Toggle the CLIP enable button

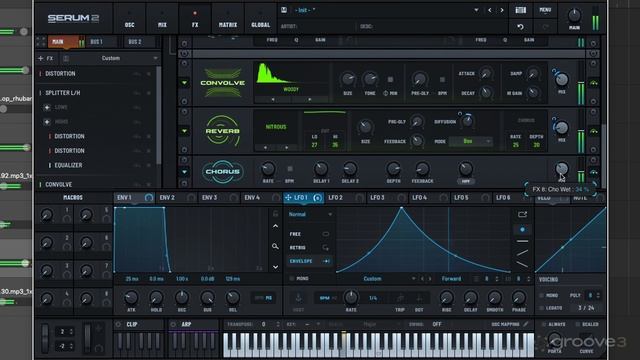coord(119,324)
